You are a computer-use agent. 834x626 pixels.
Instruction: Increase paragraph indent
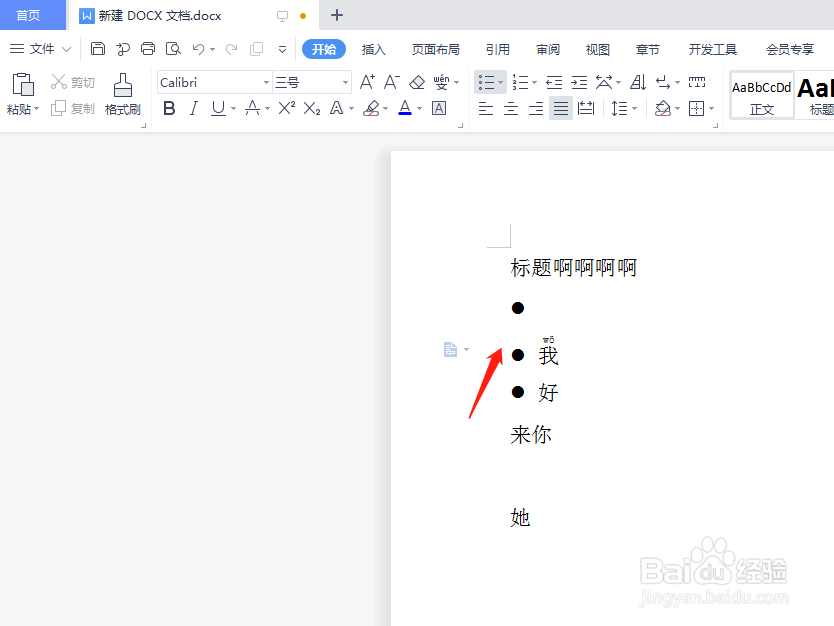pyautogui.click(x=579, y=81)
